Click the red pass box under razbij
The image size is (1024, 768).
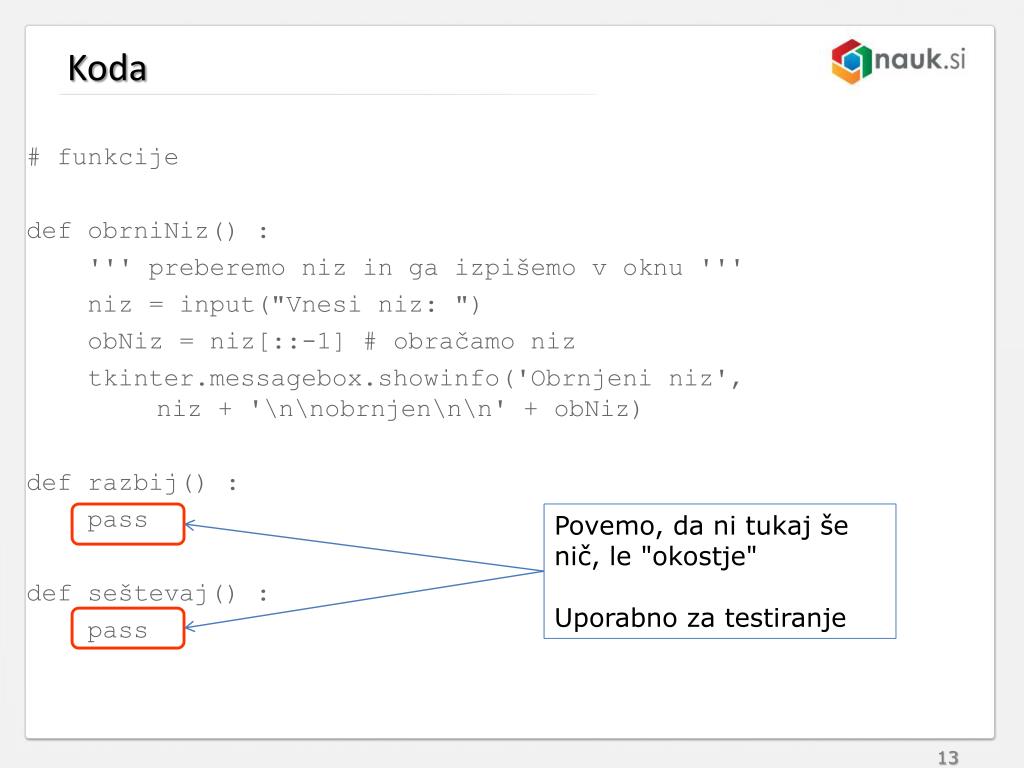pos(128,524)
